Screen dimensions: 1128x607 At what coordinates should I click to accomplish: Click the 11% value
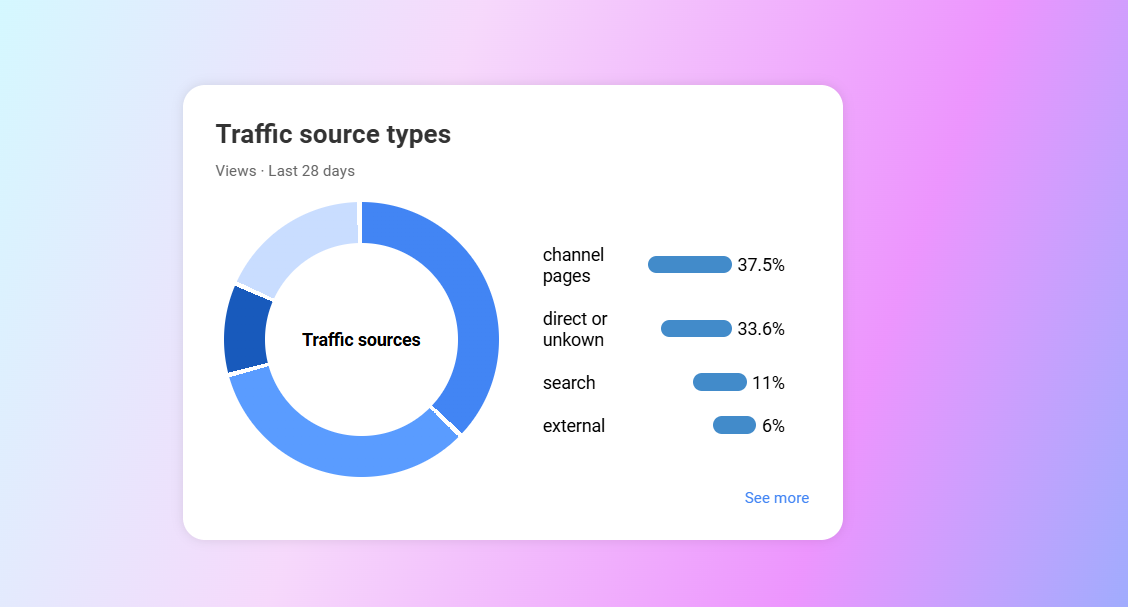pos(768,383)
